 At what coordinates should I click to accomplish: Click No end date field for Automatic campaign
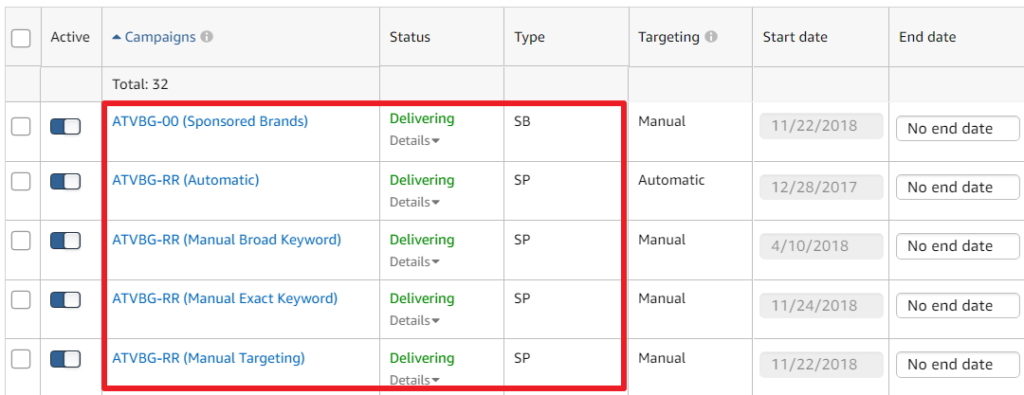click(957, 187)
